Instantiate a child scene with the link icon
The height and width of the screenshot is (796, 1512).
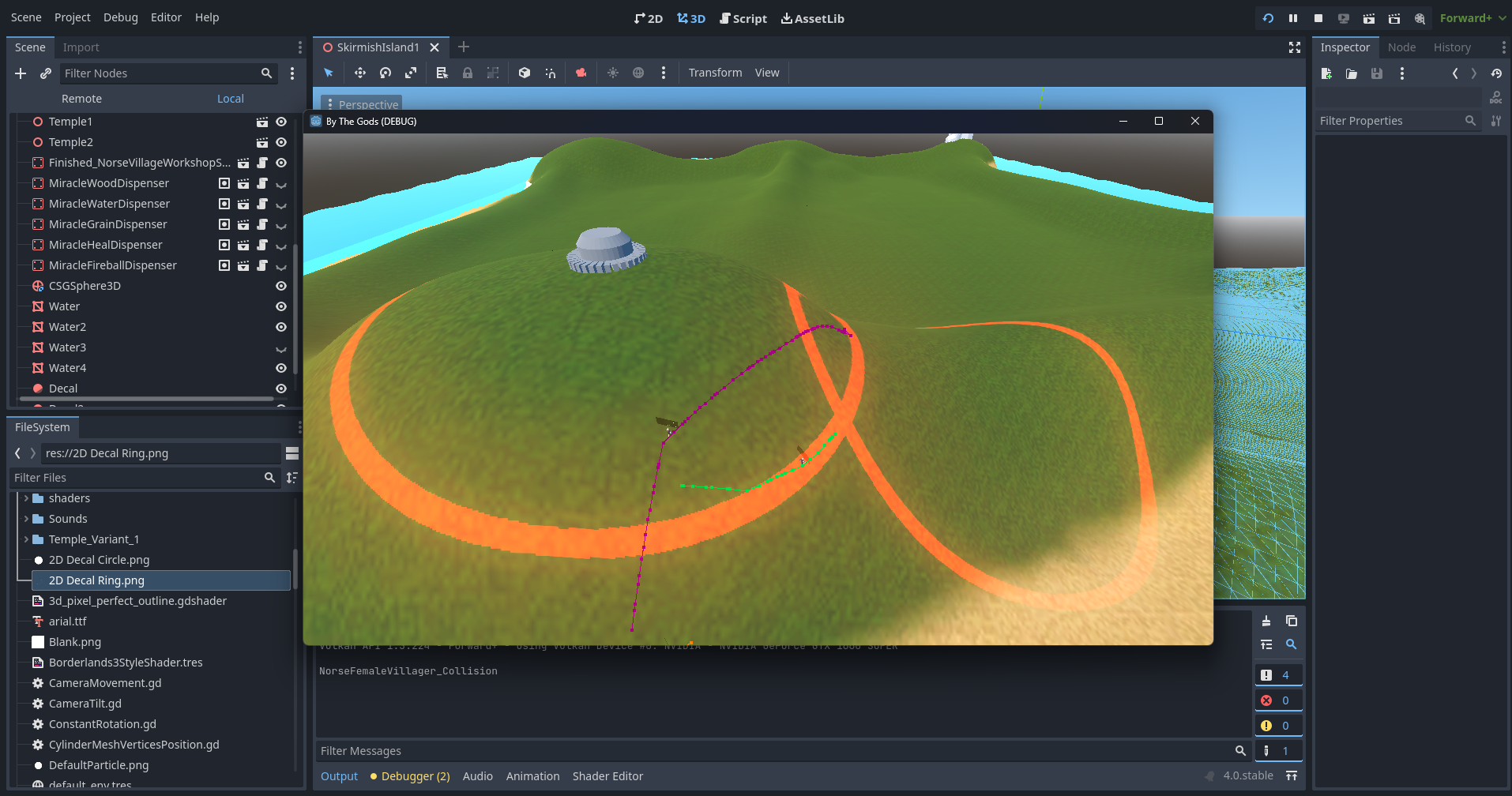click(46, 73)
